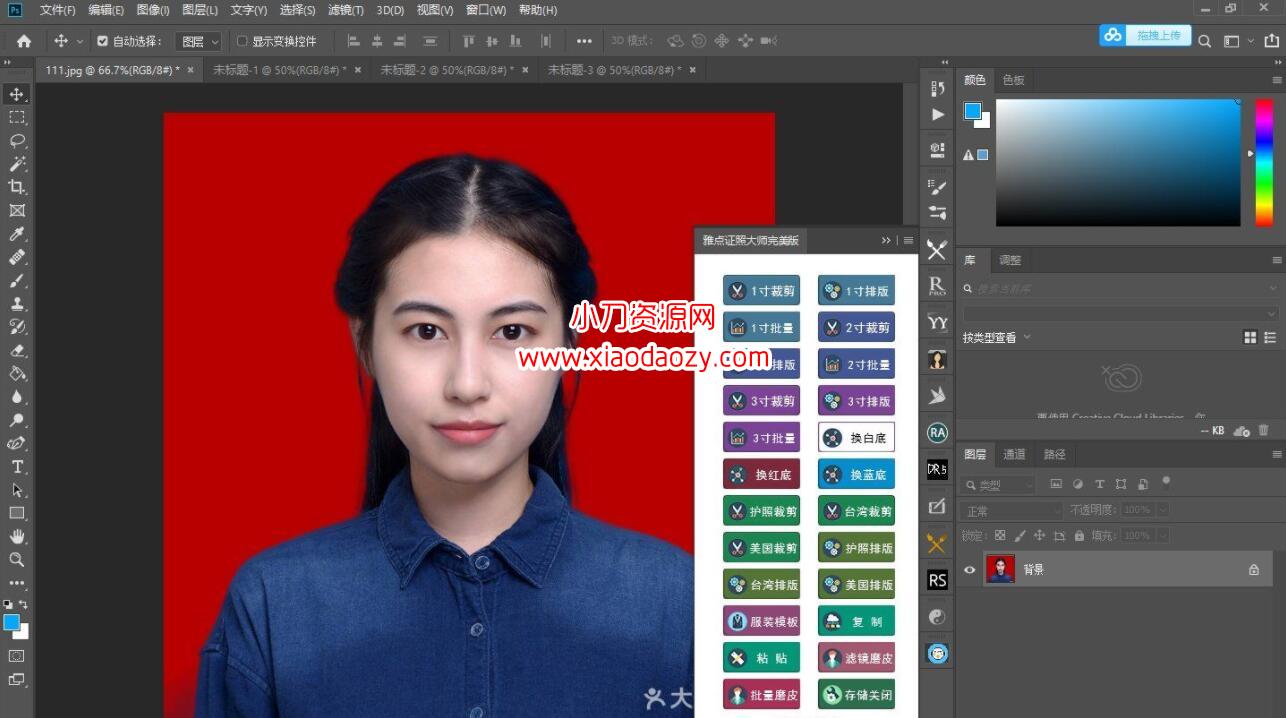Select the Clone Stamp tool
Viewport: 1286px width, 718px height.
pos(17,304)
